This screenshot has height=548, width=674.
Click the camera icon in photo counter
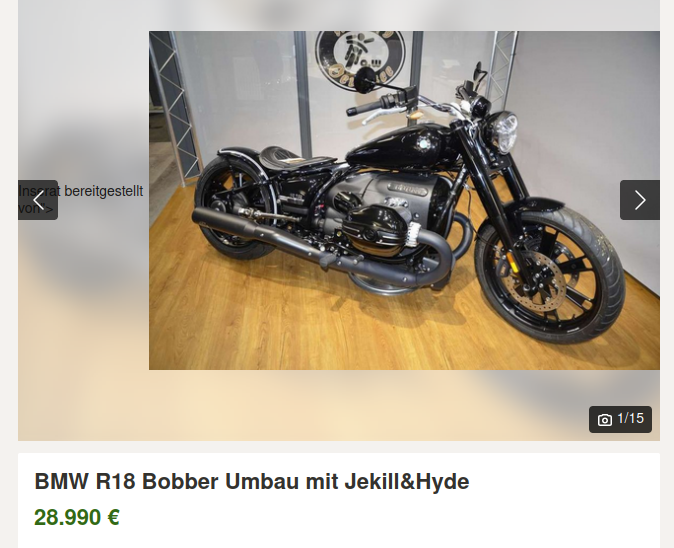click(x=605, y=419)
